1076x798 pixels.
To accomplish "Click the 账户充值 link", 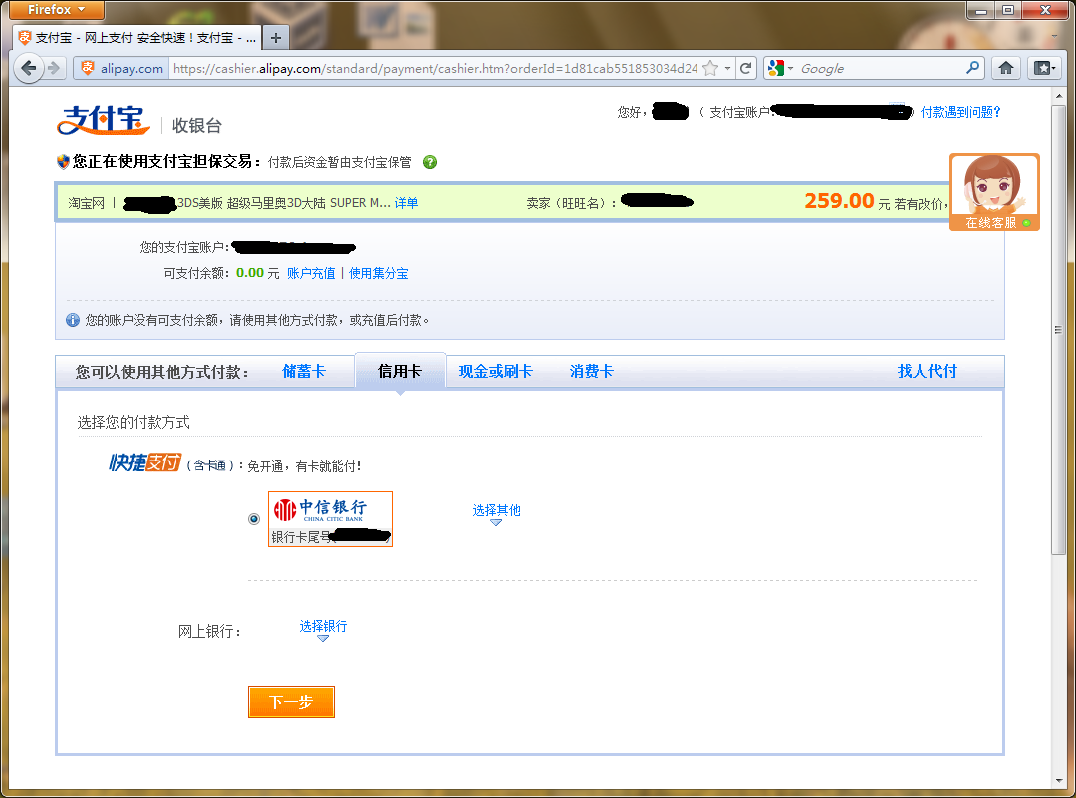I will coord(311,273).
